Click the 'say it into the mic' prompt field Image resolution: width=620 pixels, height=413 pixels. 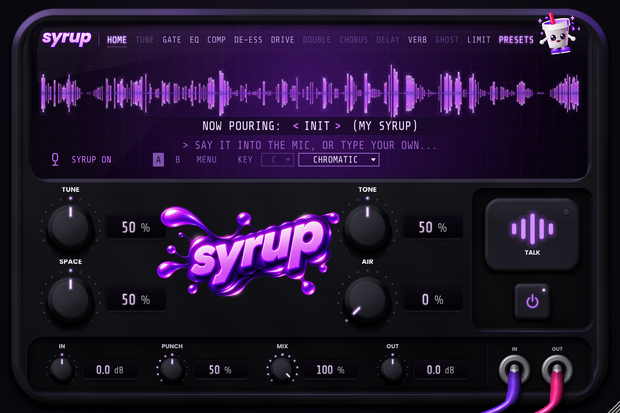click(309, 146)
